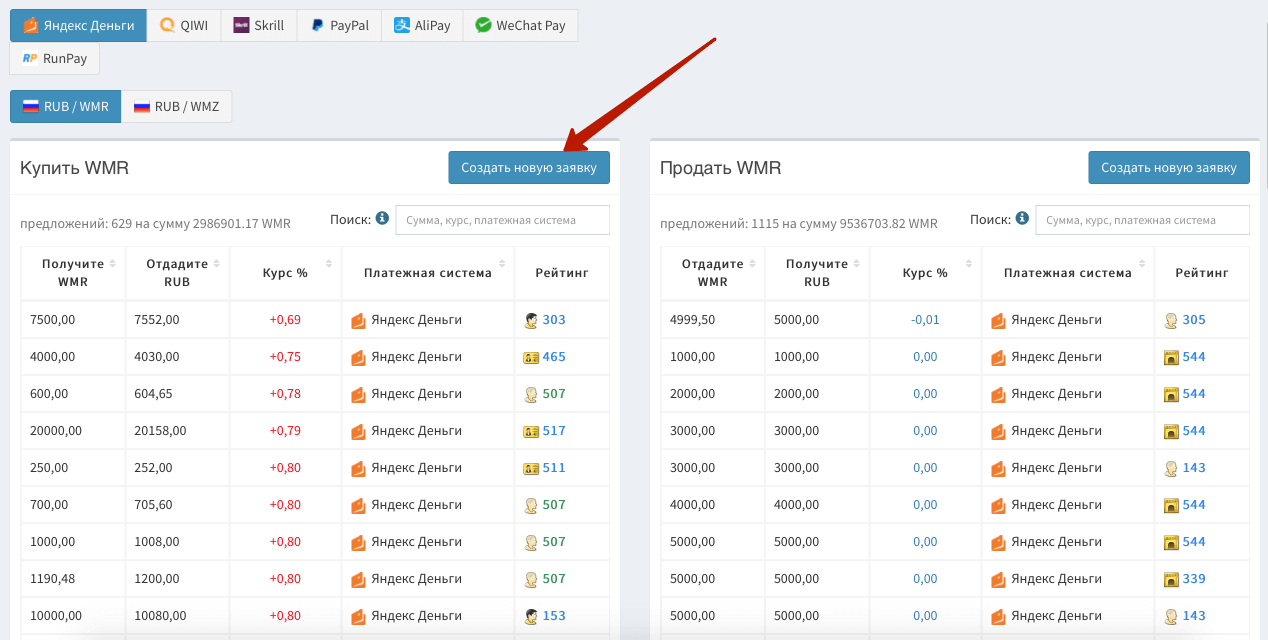Image resolution: width=1268 pixels, height=640 pixels.
Task: Click passport icon next to rating 305
Action: tap(1171, 321)
